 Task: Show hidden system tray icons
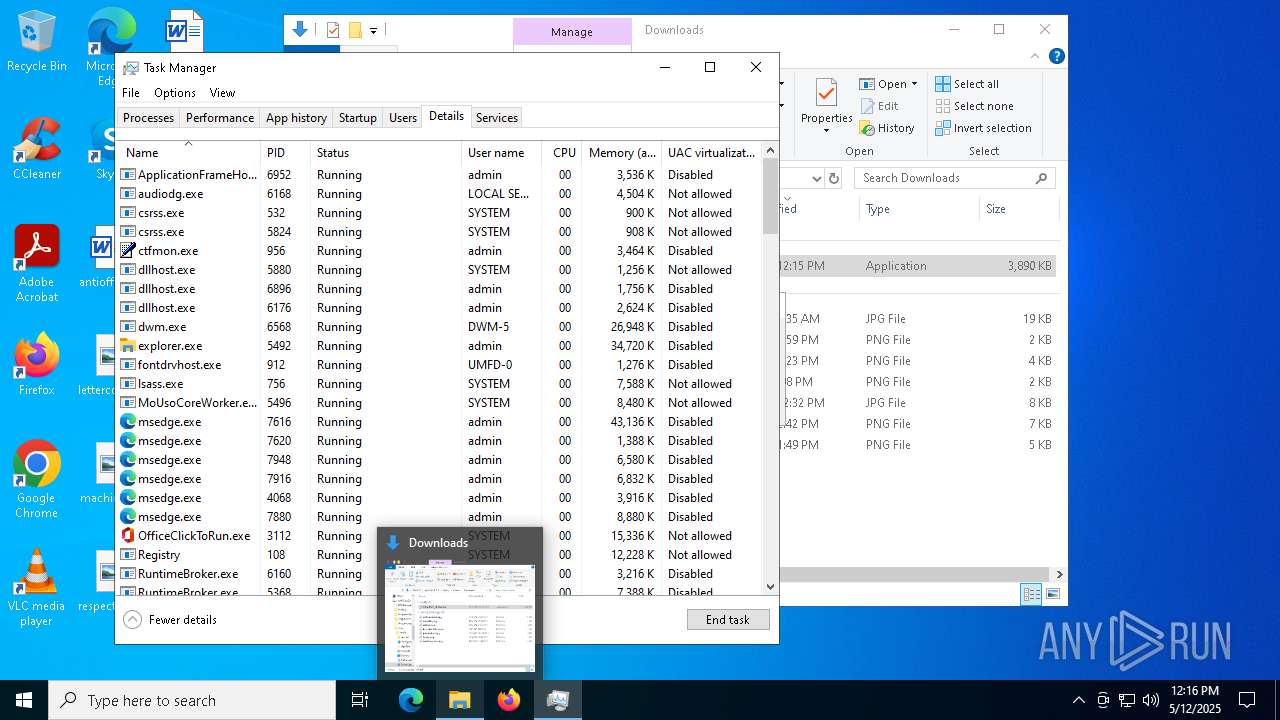click(1078, 700)
